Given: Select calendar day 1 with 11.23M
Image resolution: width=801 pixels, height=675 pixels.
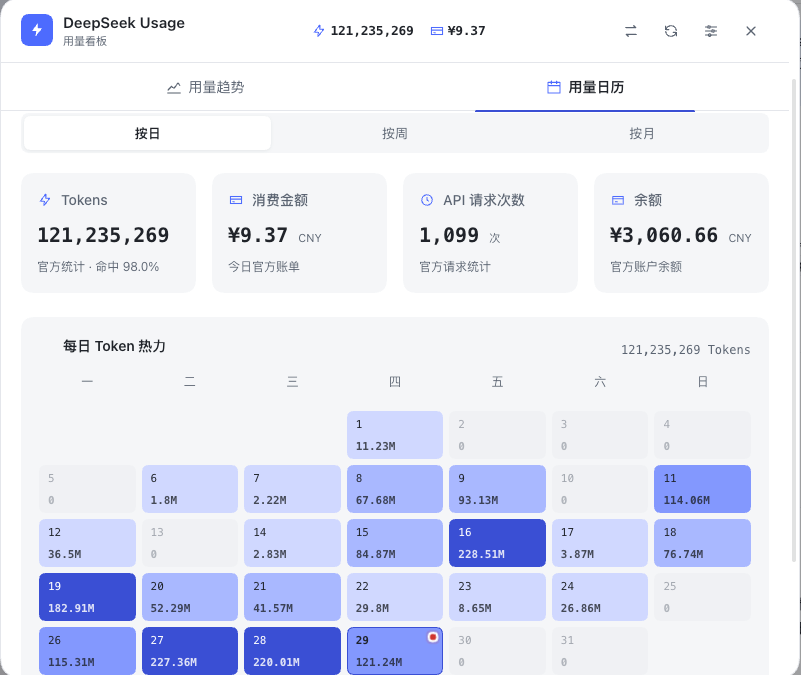Looking at the screenshot, I should [395, 435].
